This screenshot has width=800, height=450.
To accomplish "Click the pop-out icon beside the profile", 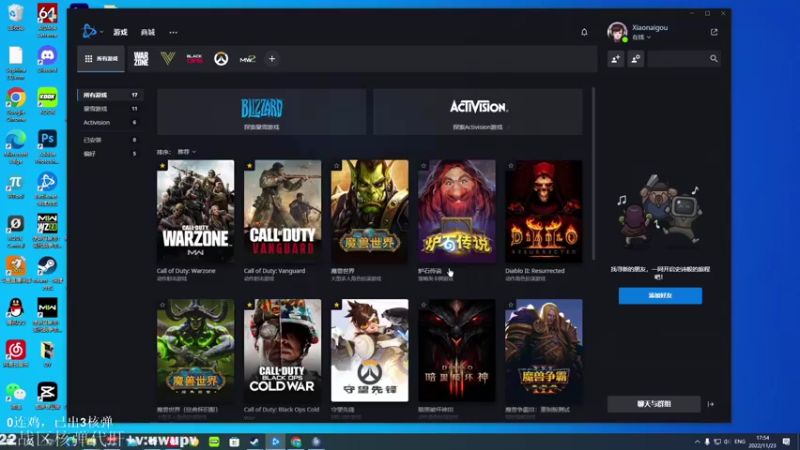I will point(714,32).
